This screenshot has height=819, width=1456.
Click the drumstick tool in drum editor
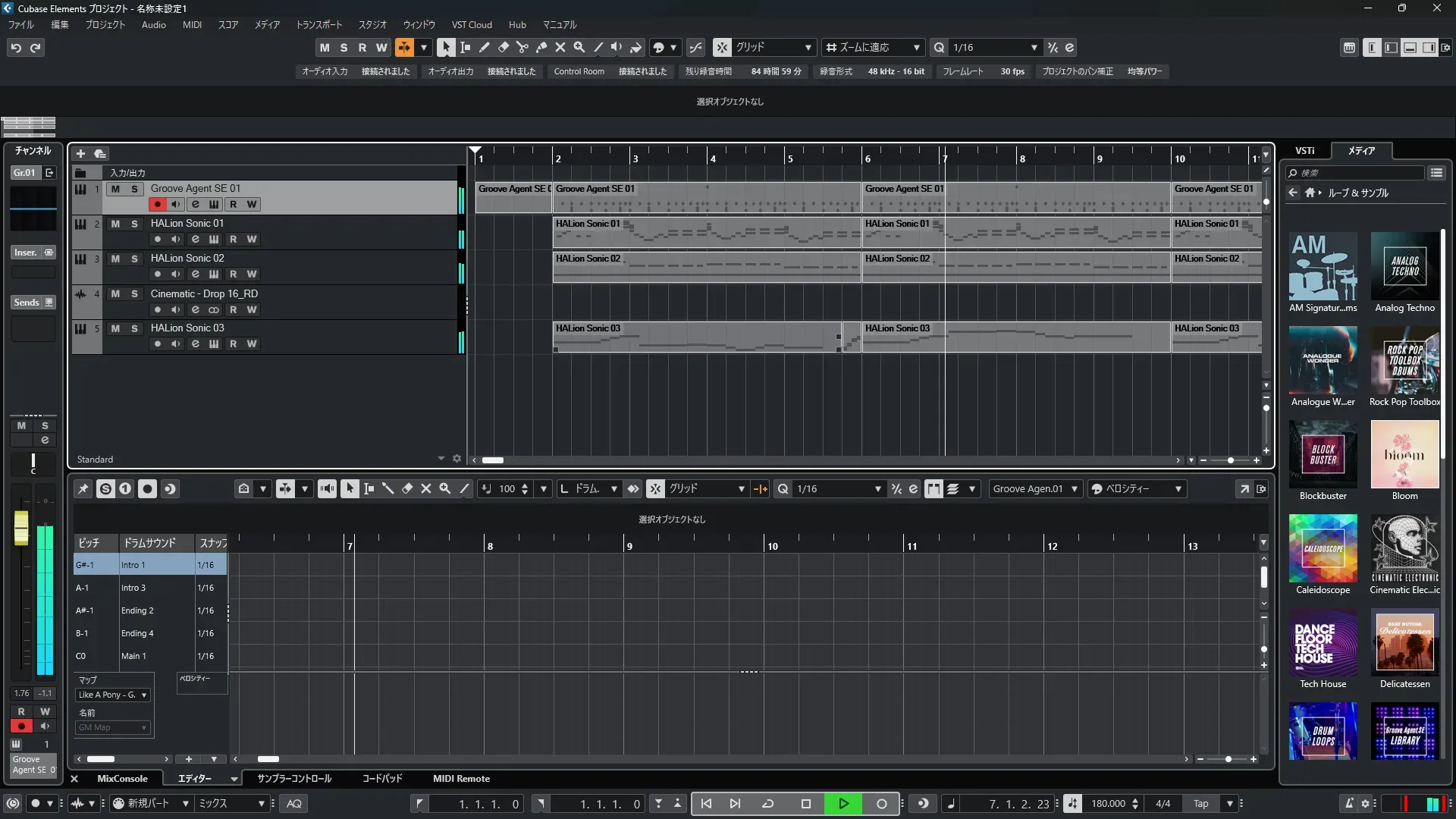(388, 489)
